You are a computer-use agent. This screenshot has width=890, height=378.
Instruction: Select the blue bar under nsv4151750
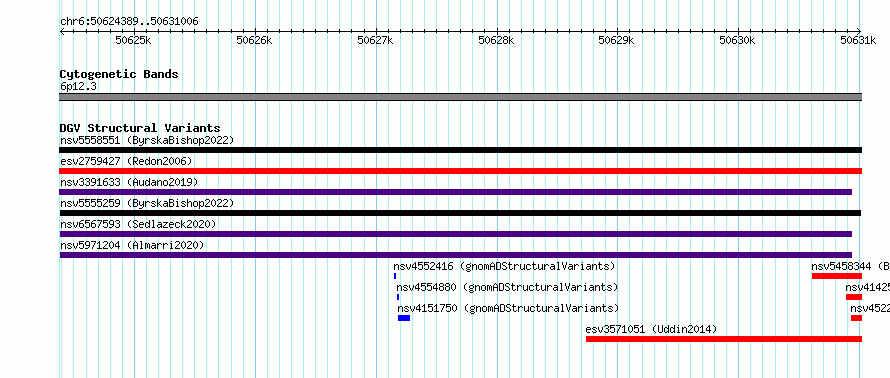coord(404,318)
